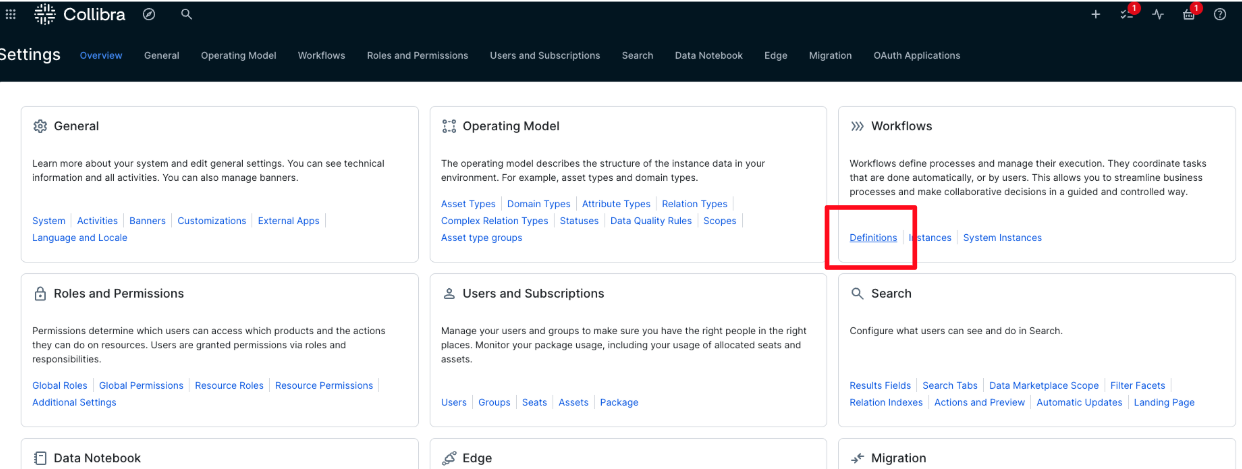
Task: Open Actions and Preview link
Action: click(979, 403)
